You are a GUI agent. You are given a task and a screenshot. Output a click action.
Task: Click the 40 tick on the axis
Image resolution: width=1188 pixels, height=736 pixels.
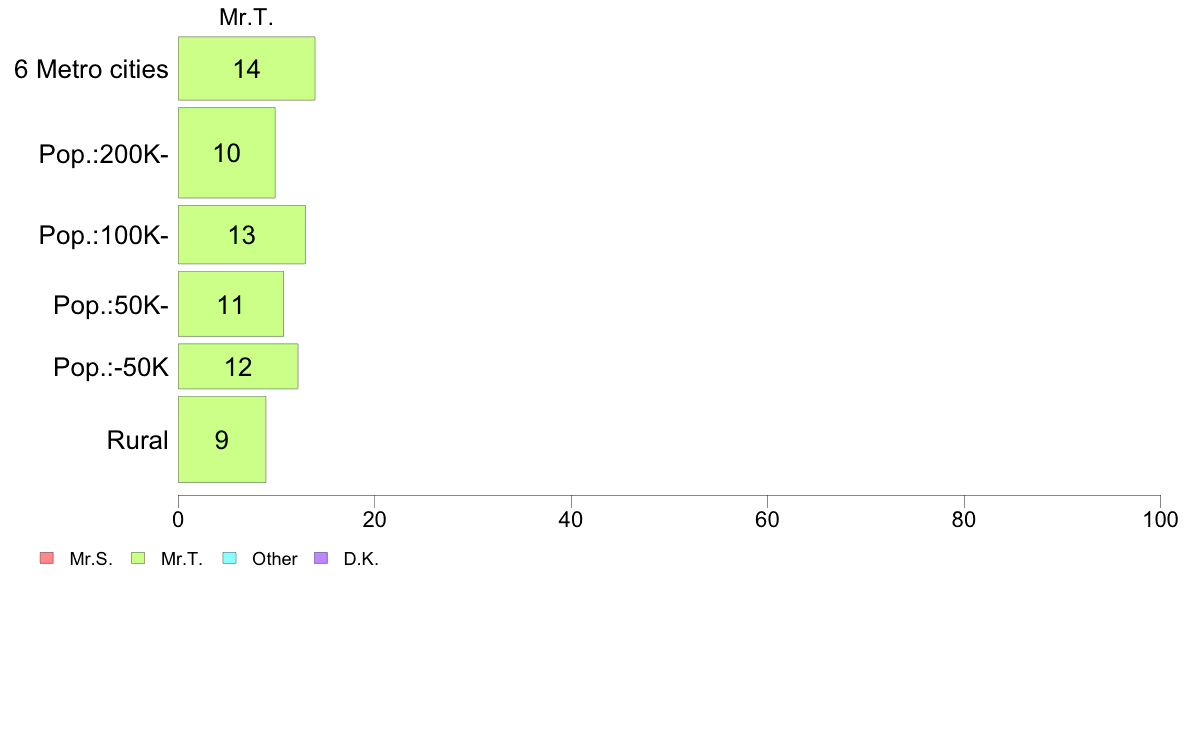pos(571,519)
